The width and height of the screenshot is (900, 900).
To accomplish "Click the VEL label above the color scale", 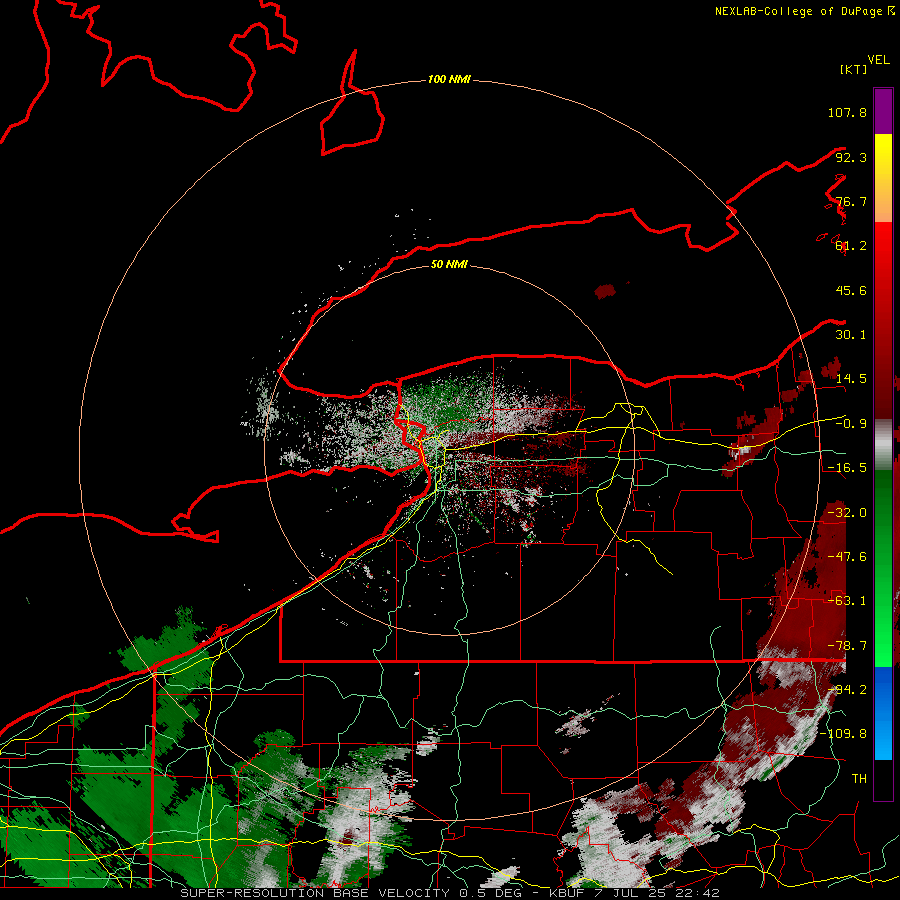I will pos(878,60).
